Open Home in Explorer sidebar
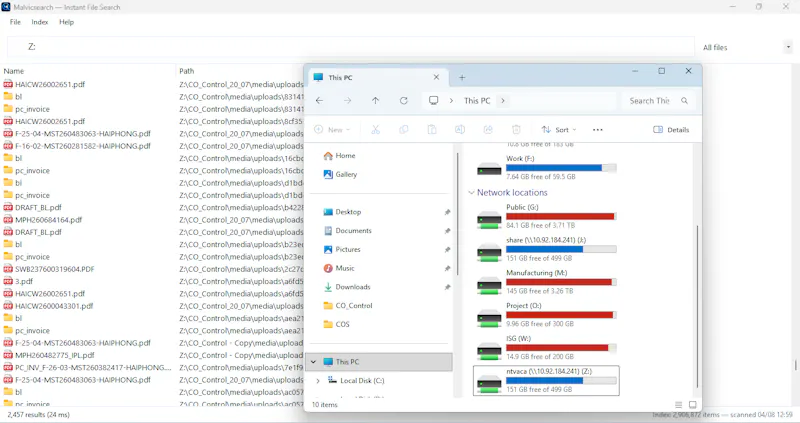The width and height of the screenshot is (800, 423). (339, 156)
